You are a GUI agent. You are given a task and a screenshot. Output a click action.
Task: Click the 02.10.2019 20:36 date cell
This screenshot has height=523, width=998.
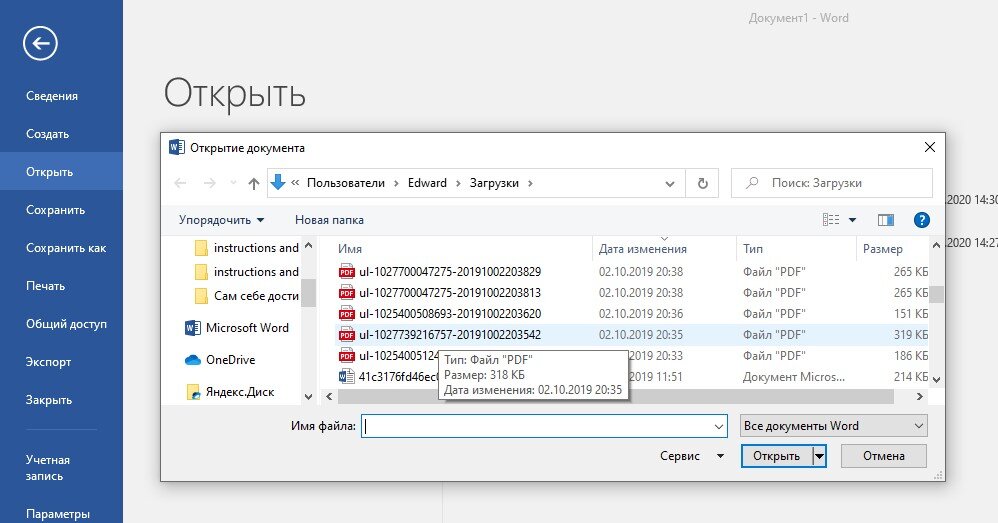pos(641,314)
